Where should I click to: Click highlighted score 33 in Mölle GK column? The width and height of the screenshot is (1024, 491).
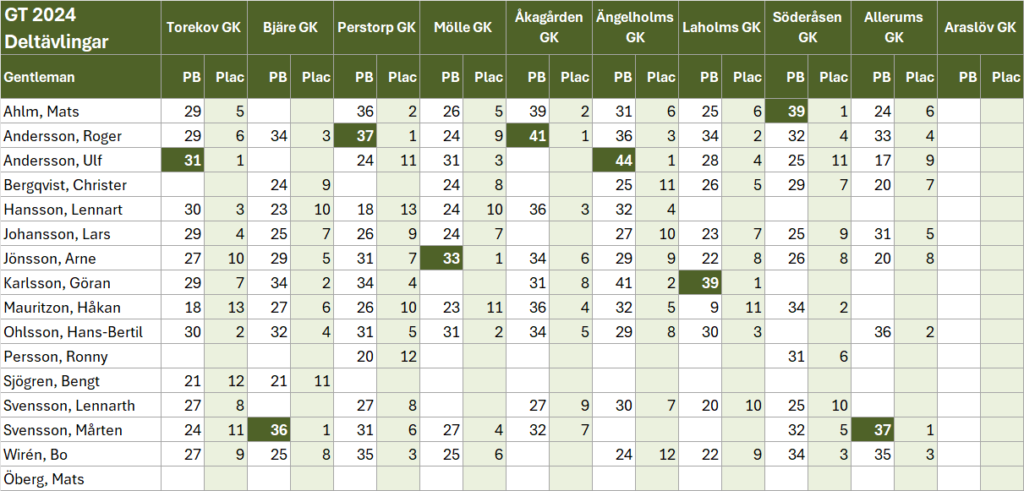pyautogui.click(x=451, y=259)
